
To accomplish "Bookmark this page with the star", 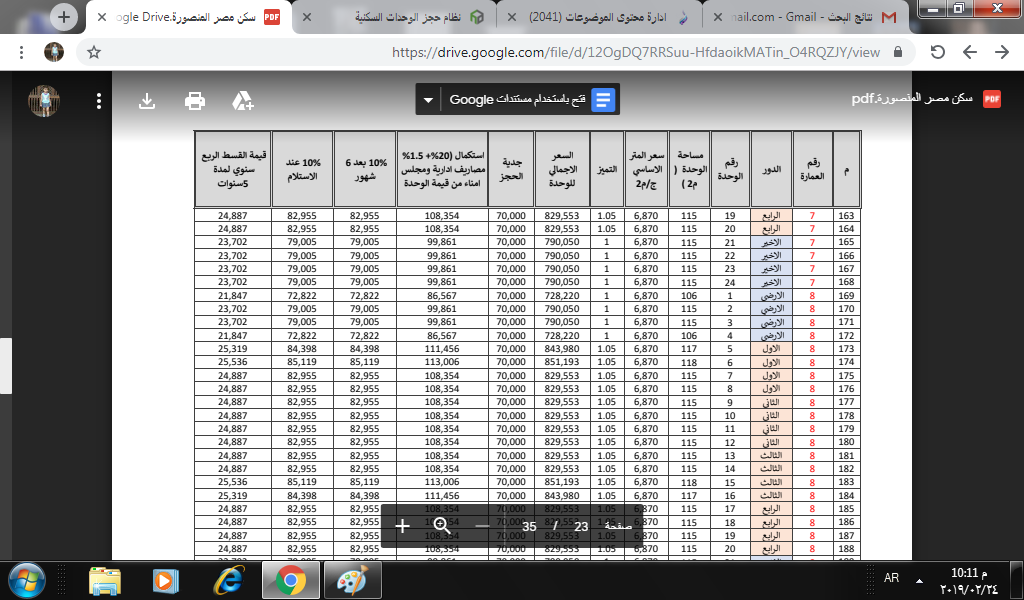I will tap(94, 52).
